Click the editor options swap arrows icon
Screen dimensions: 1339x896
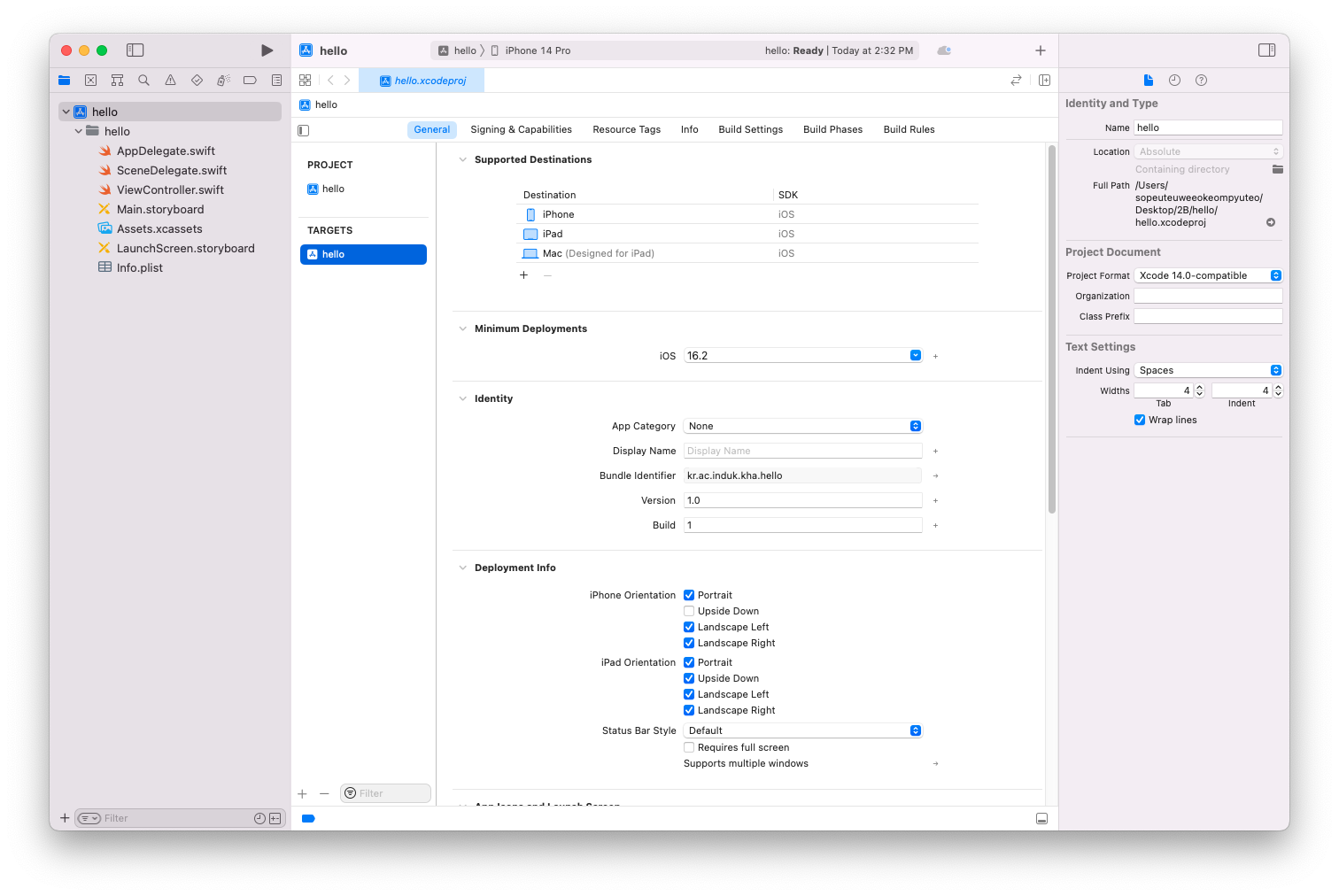[1016, 81]
